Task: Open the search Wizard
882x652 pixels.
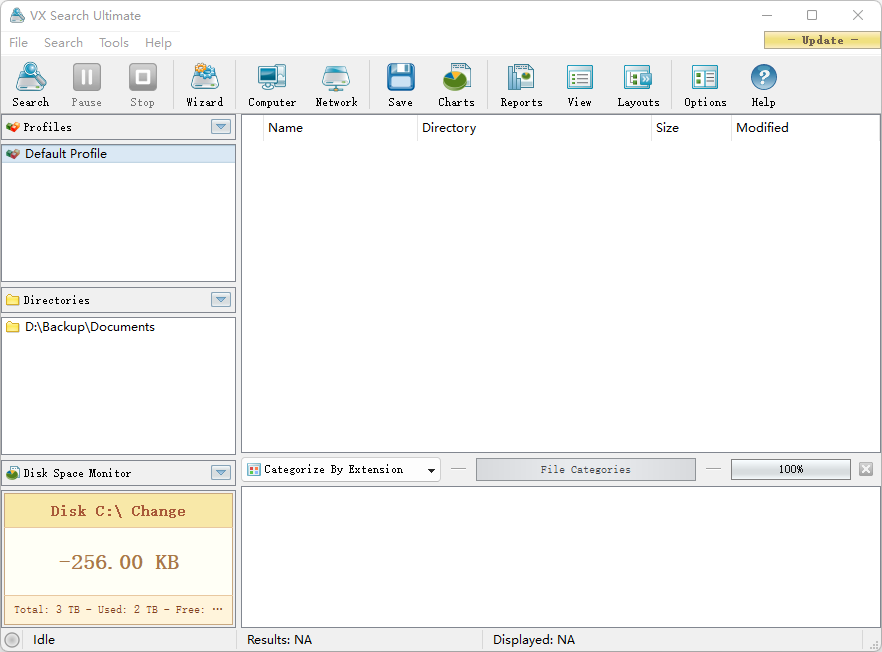Action: 205,85
